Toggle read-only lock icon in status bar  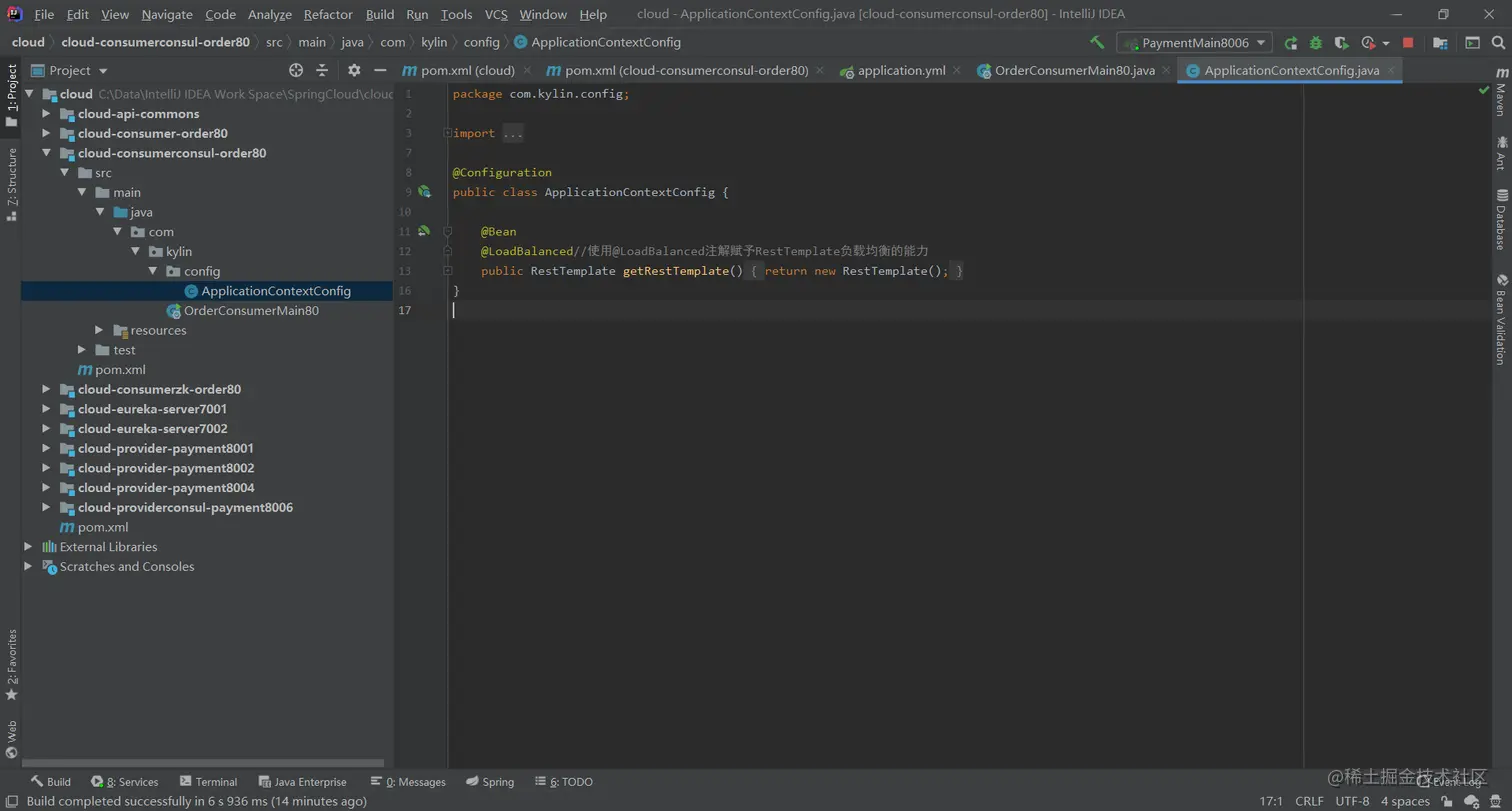coord(1447,801)
